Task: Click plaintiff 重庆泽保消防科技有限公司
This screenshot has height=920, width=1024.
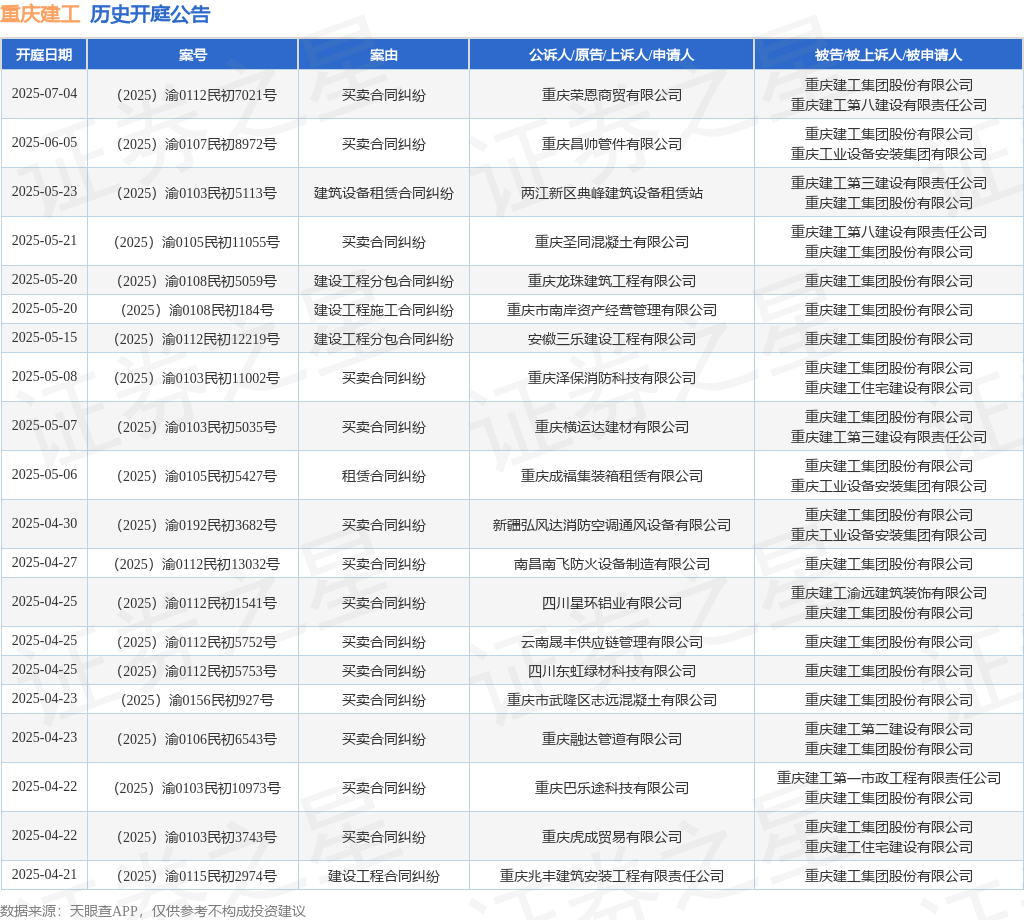Action: pos(611,379)
